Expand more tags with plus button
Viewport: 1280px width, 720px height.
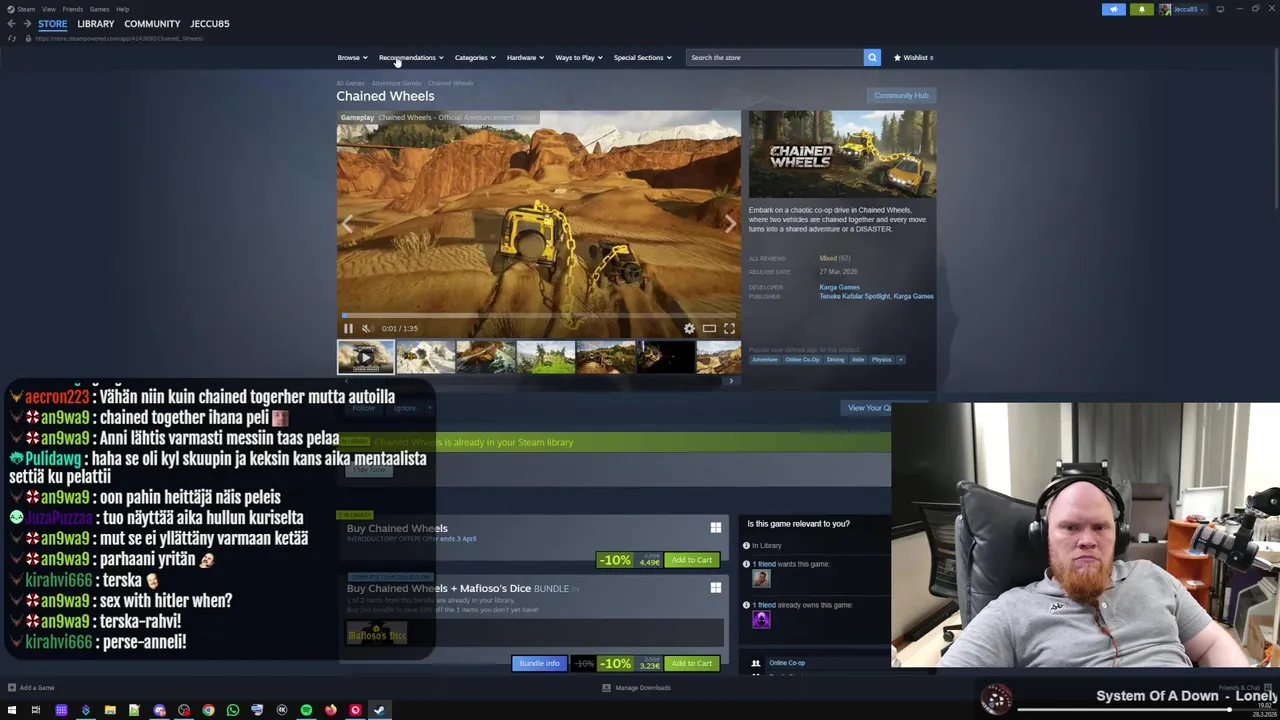[x=900, y=360]
